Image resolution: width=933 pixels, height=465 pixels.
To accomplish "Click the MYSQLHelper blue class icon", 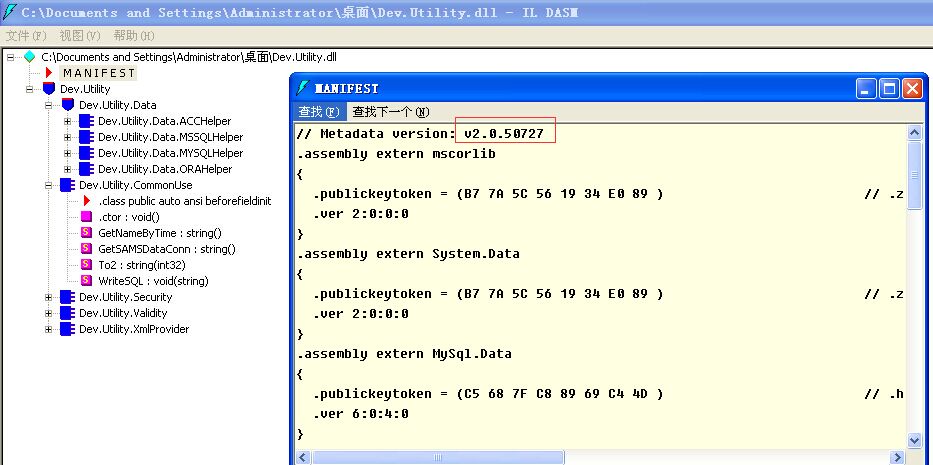I will click(86, 153).
